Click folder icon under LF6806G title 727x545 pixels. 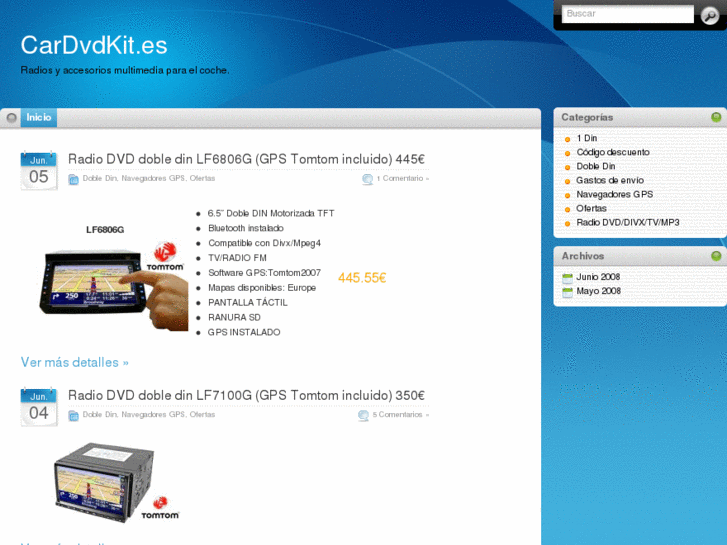tap(73, 180)
